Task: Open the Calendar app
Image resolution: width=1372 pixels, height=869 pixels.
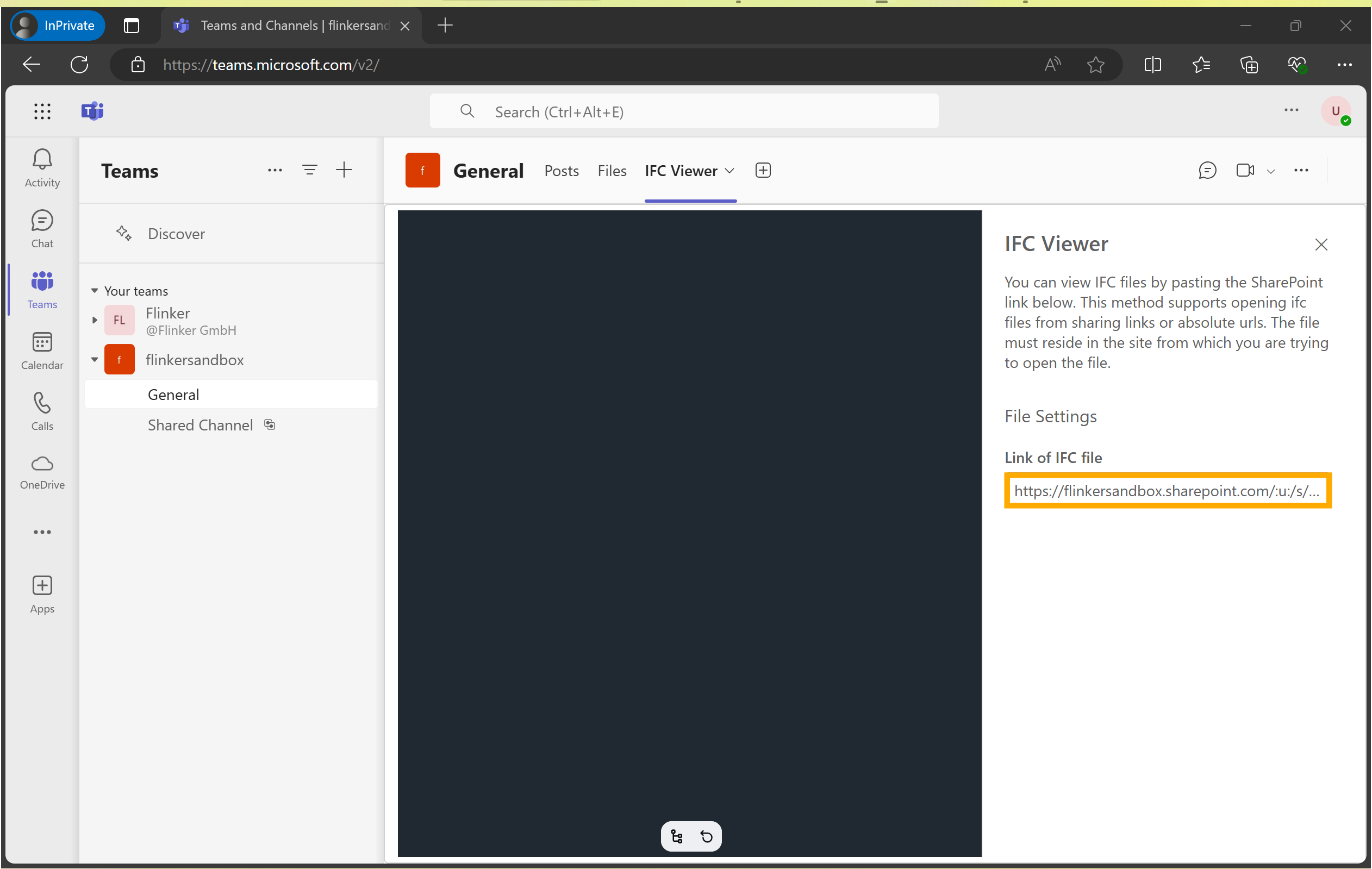Action: pos(42,351)
